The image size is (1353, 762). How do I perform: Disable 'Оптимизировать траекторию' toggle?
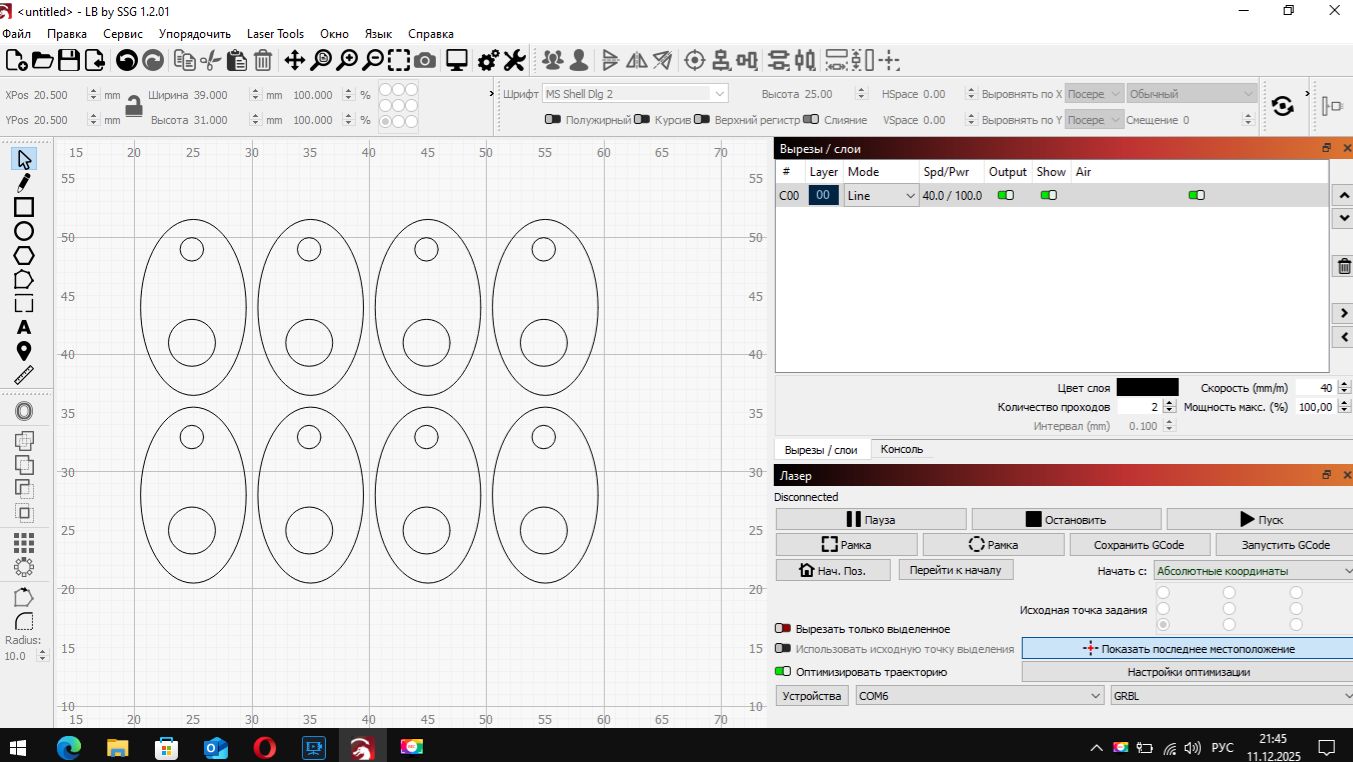783,672
